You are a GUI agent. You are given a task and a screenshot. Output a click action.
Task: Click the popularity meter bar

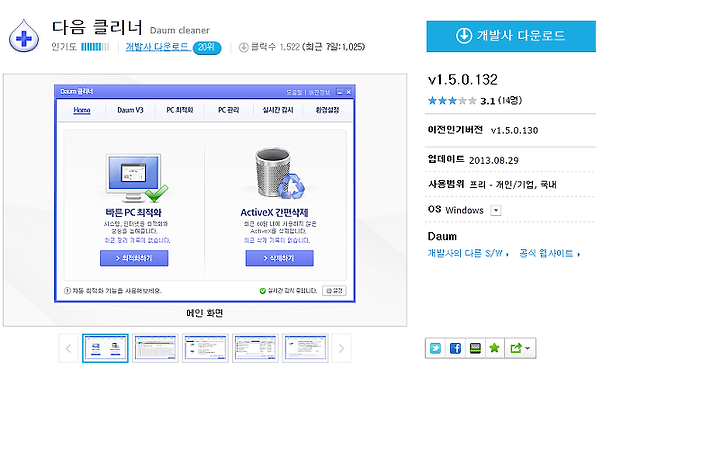[95, 47]
